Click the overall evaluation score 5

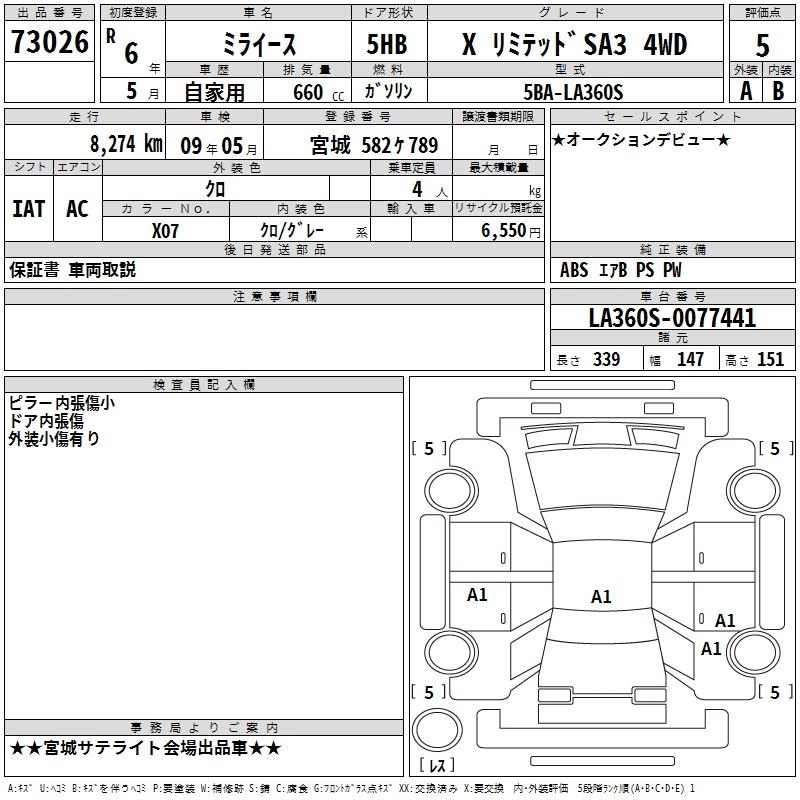762,45
